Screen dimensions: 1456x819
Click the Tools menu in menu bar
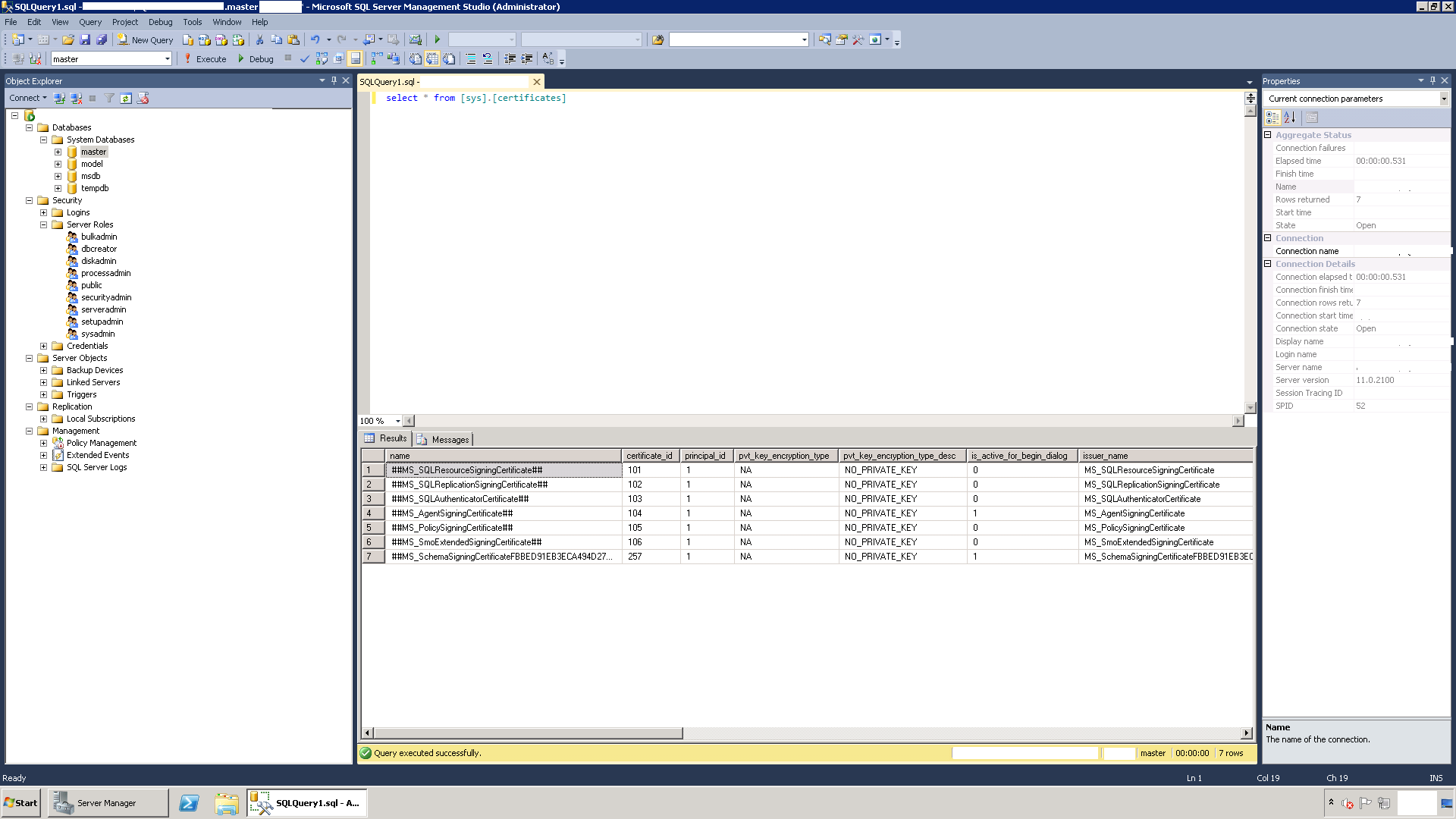pos(192,22)
